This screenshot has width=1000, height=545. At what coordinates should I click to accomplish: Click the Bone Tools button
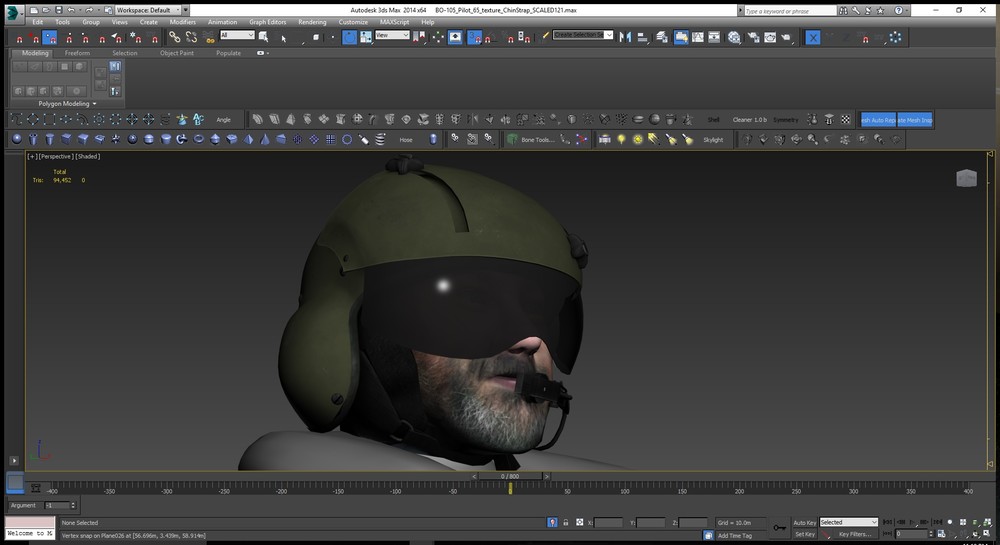coord(537,140)
